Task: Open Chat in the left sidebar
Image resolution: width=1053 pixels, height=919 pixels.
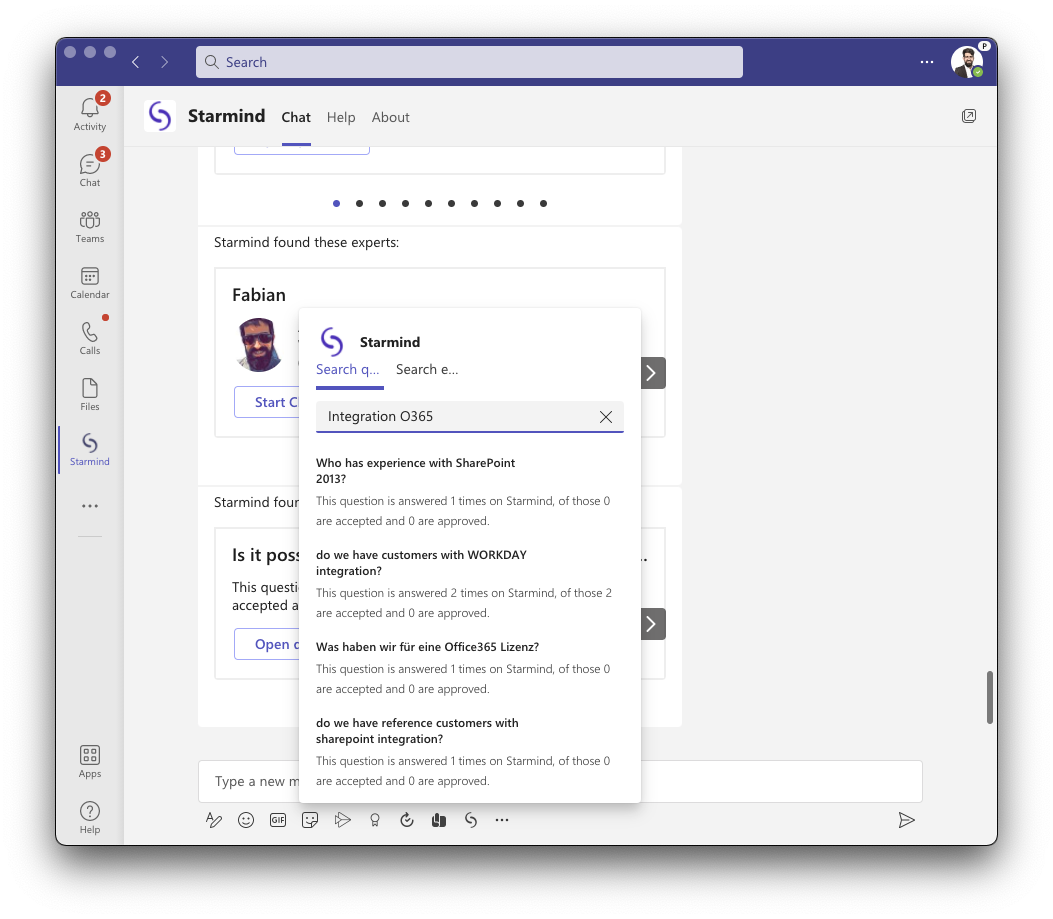Action: point(90,169)
